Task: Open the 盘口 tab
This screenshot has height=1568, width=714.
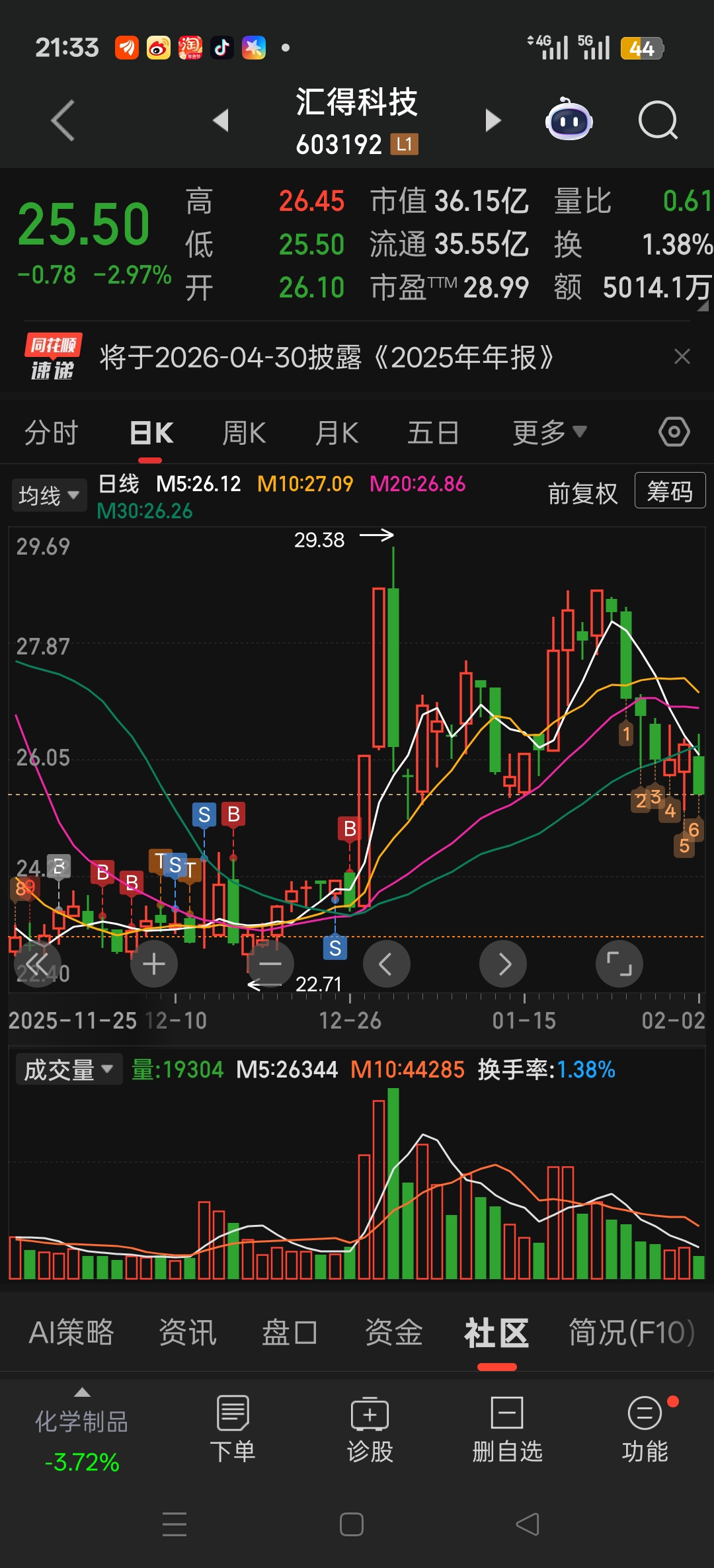Action: [x=290, y=1332]
